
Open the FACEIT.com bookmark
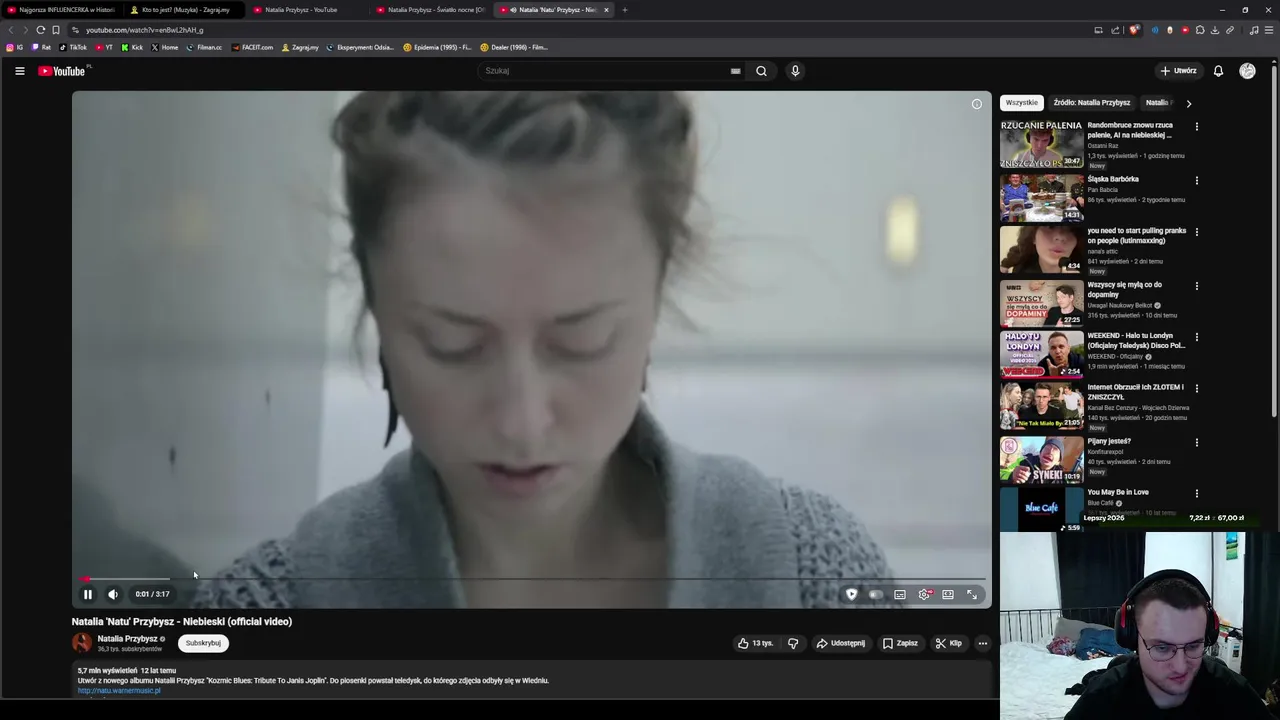(x=252, y=47)
